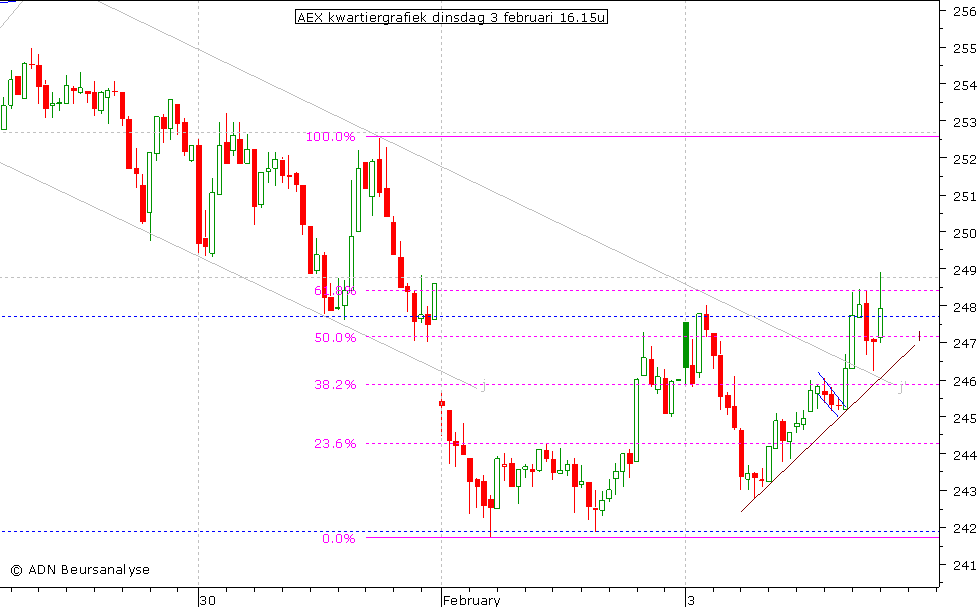The width and height of the screenshot is (980, 607).
Task: Select the small blue flag pattern lines
Action: pos(832,391)
